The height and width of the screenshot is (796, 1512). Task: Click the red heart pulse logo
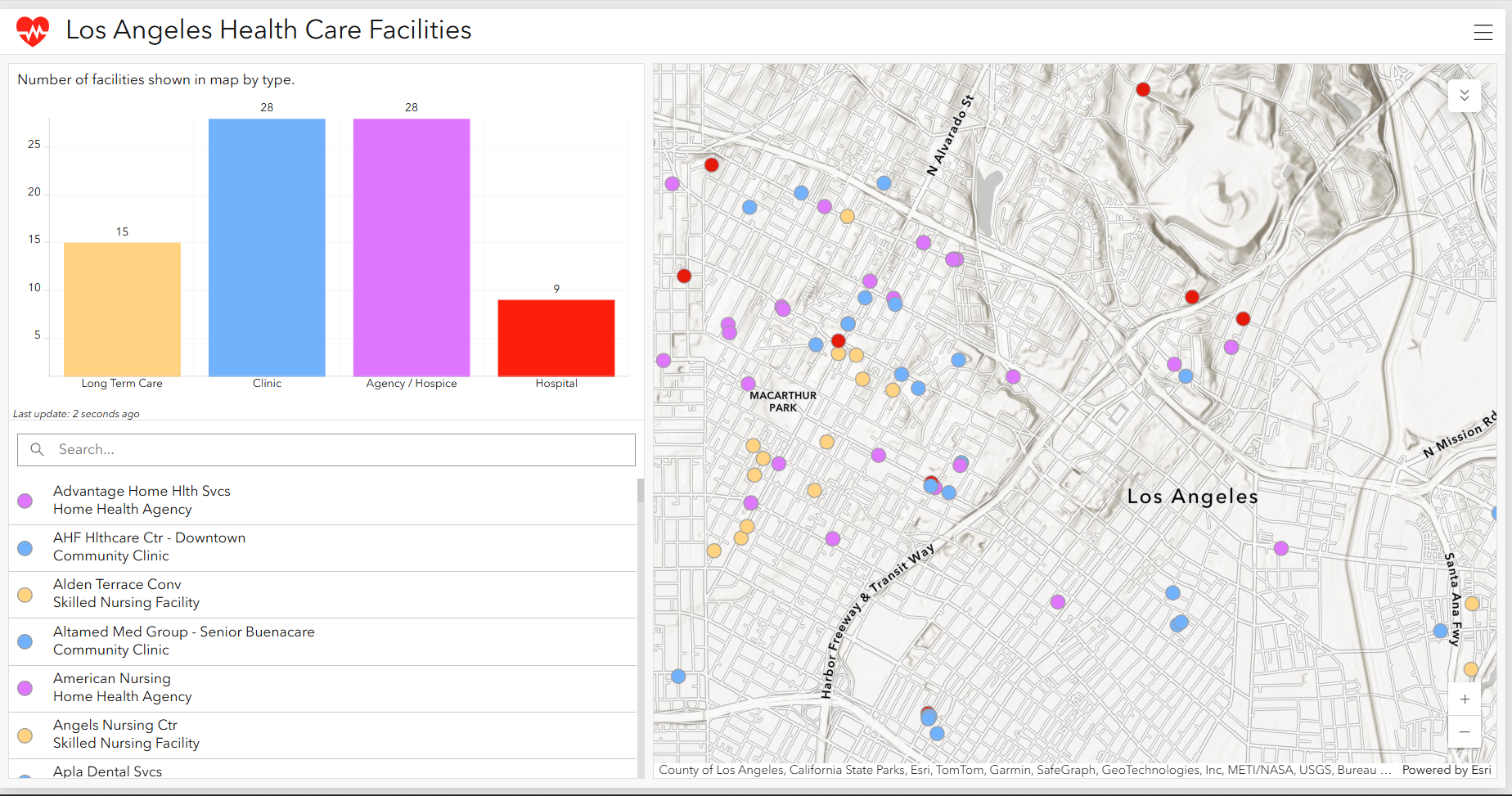click(33, 32)
